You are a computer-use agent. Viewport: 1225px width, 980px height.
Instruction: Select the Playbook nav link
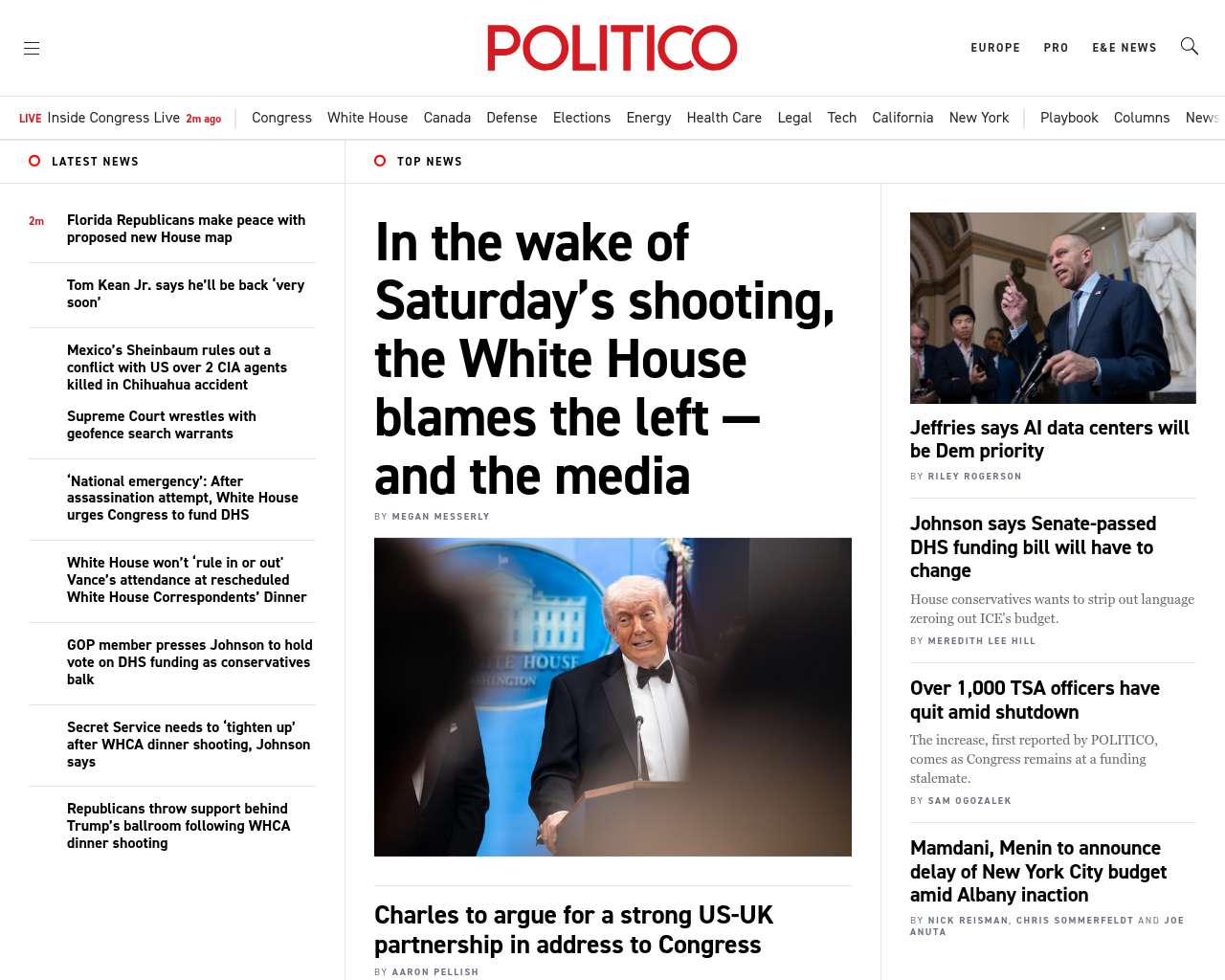tap(1068, 118)
